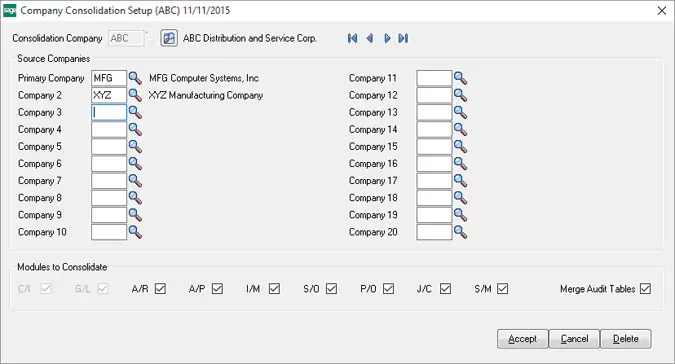This screenshot has height=364, width=675.
Task: Click 'MFG Computer Systems, Inc' company name
Action: (204, 78)
